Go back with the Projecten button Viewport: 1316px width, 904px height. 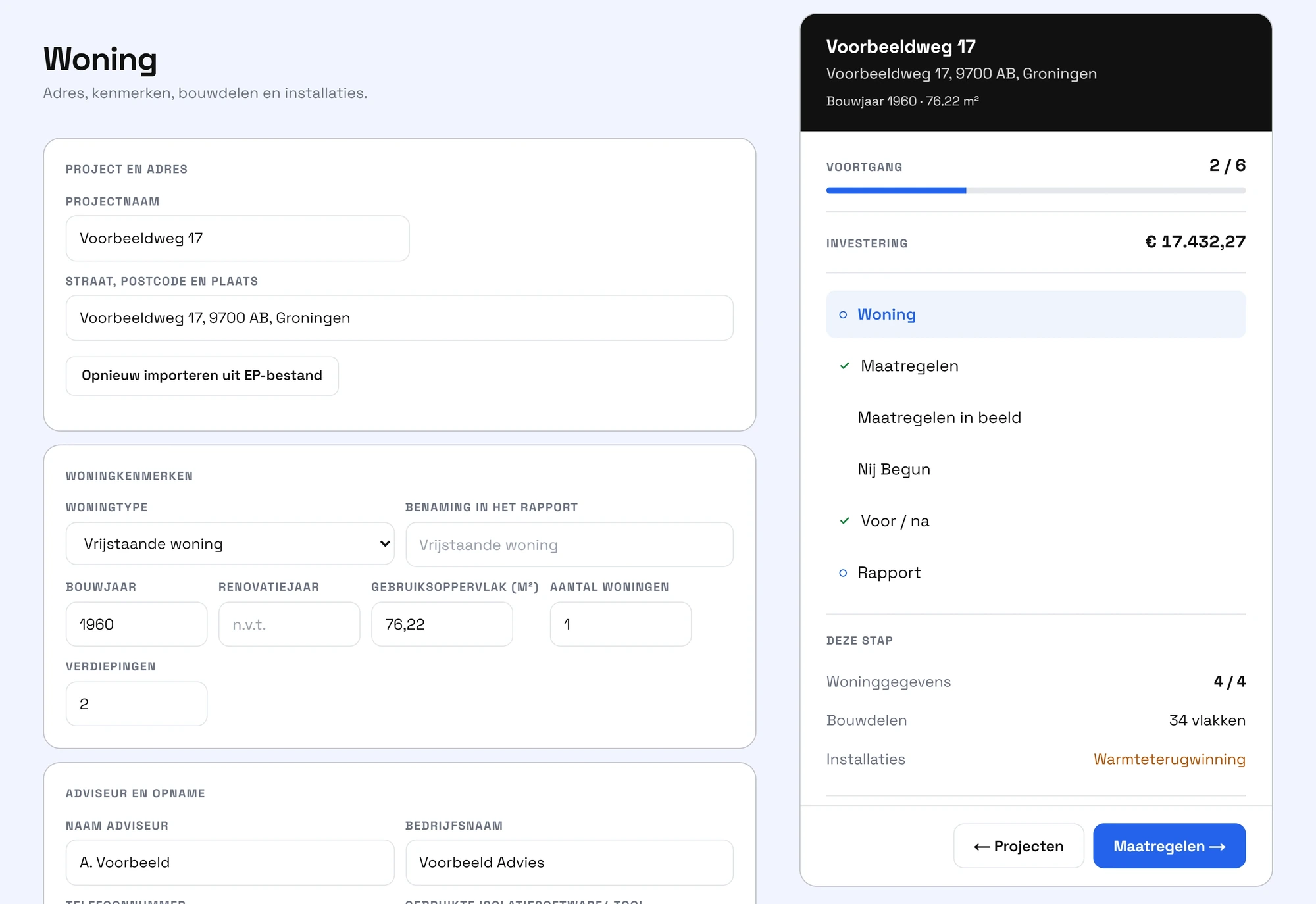(x=1019, y=846)
